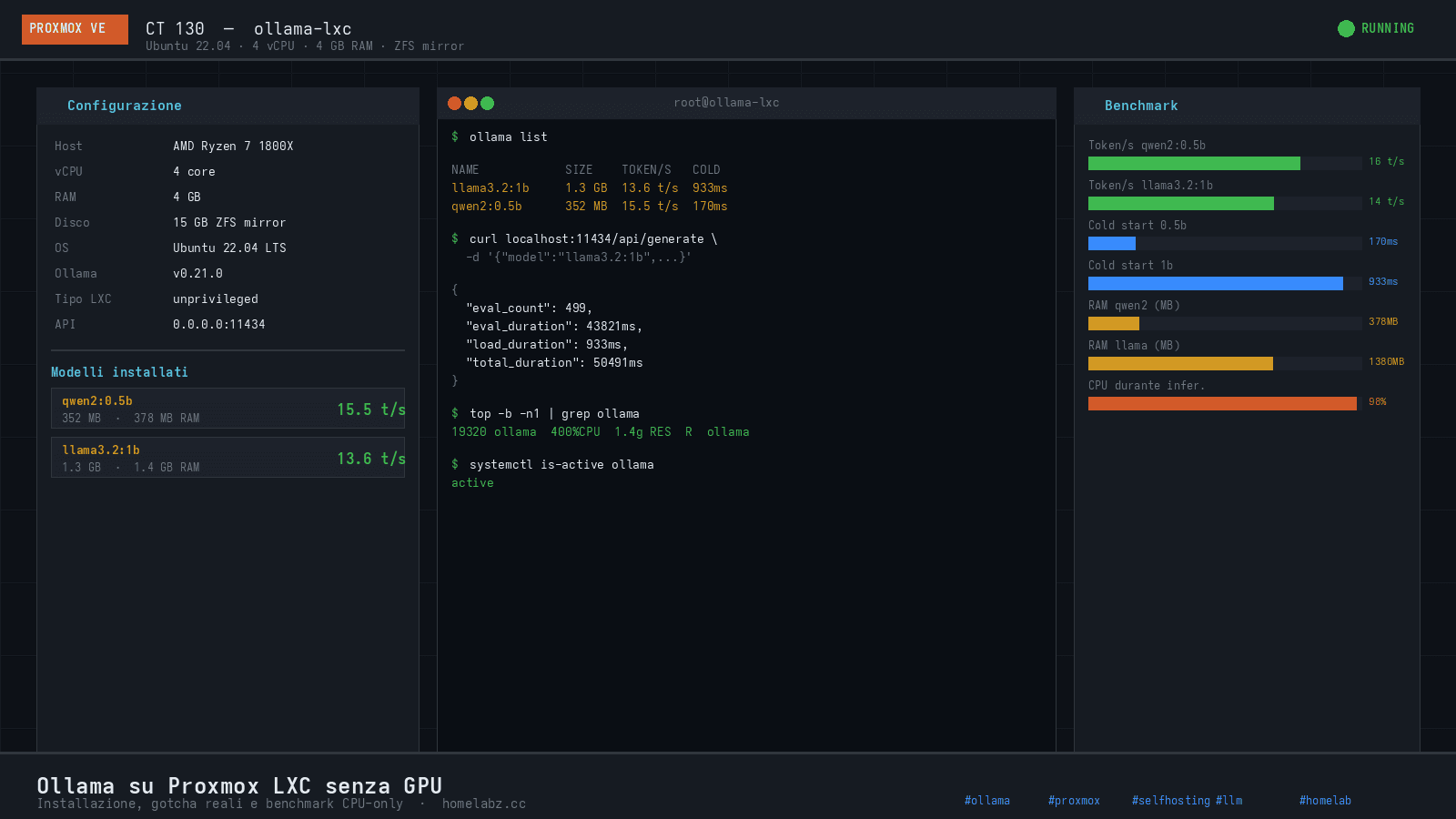This screenshot has height=819, width=1456.
Task: Toggle the active ollama service status
Action: coord(472,482)
